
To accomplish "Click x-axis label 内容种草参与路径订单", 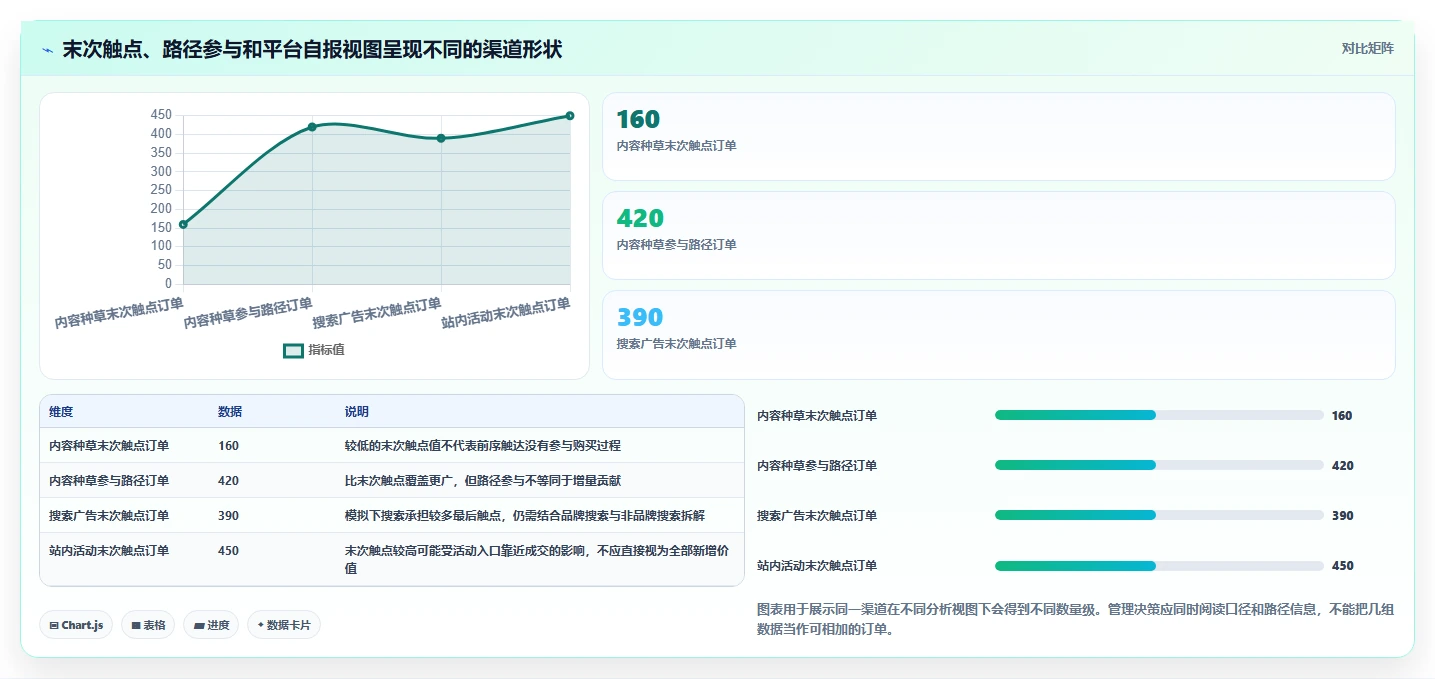I will point(248,313).
